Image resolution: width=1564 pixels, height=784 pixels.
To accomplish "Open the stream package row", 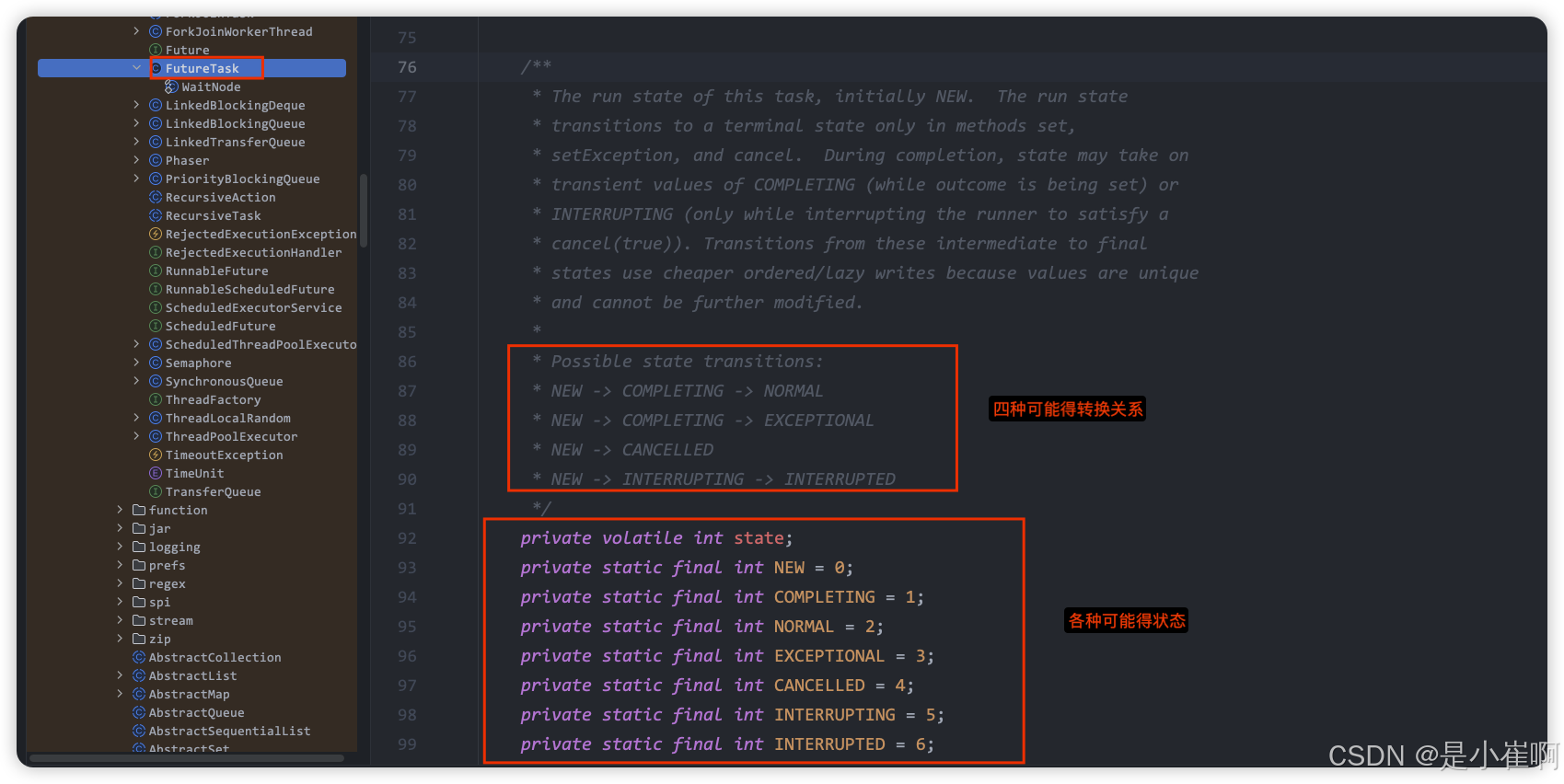I will [x=171, y=620].
